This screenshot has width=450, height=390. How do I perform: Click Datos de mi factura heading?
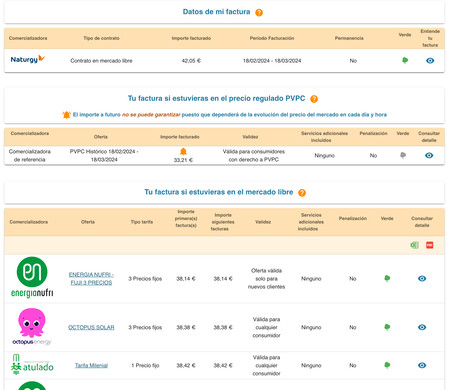click(x=216, y=12)
